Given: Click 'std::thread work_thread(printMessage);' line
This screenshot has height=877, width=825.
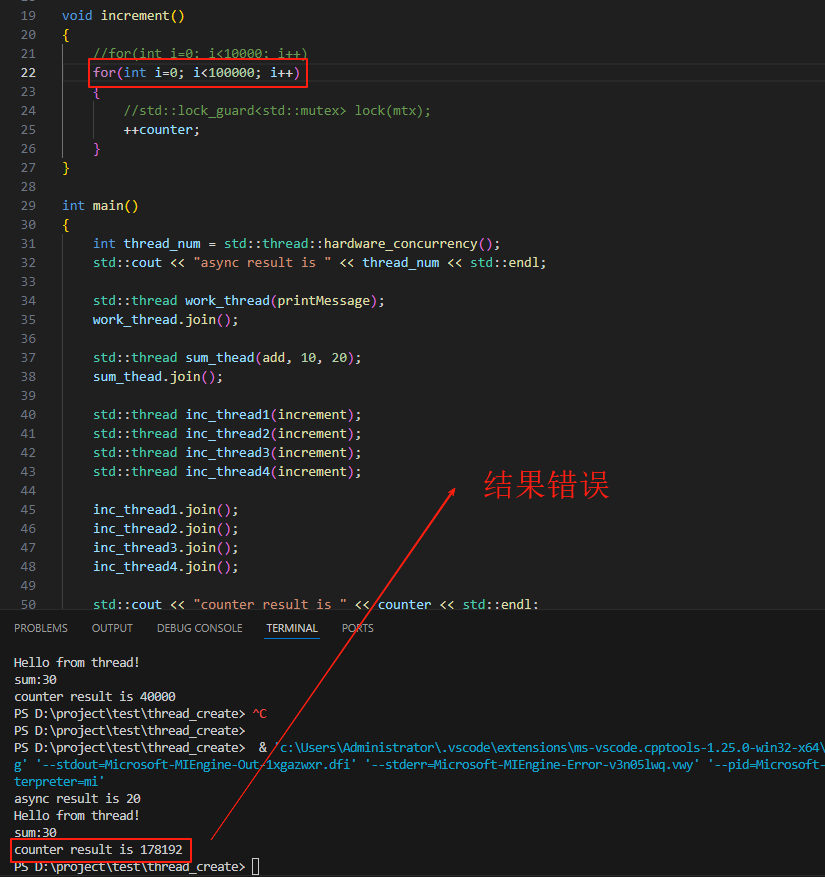Looking at the screenshot, I should 239,301.
